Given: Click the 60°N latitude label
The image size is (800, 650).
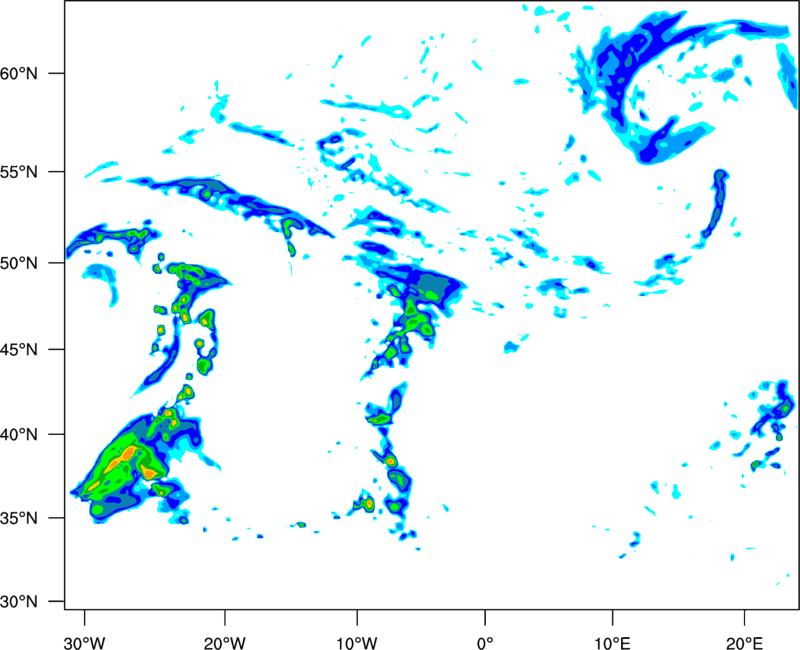Looking at the screenshot, I should (19, 73).
